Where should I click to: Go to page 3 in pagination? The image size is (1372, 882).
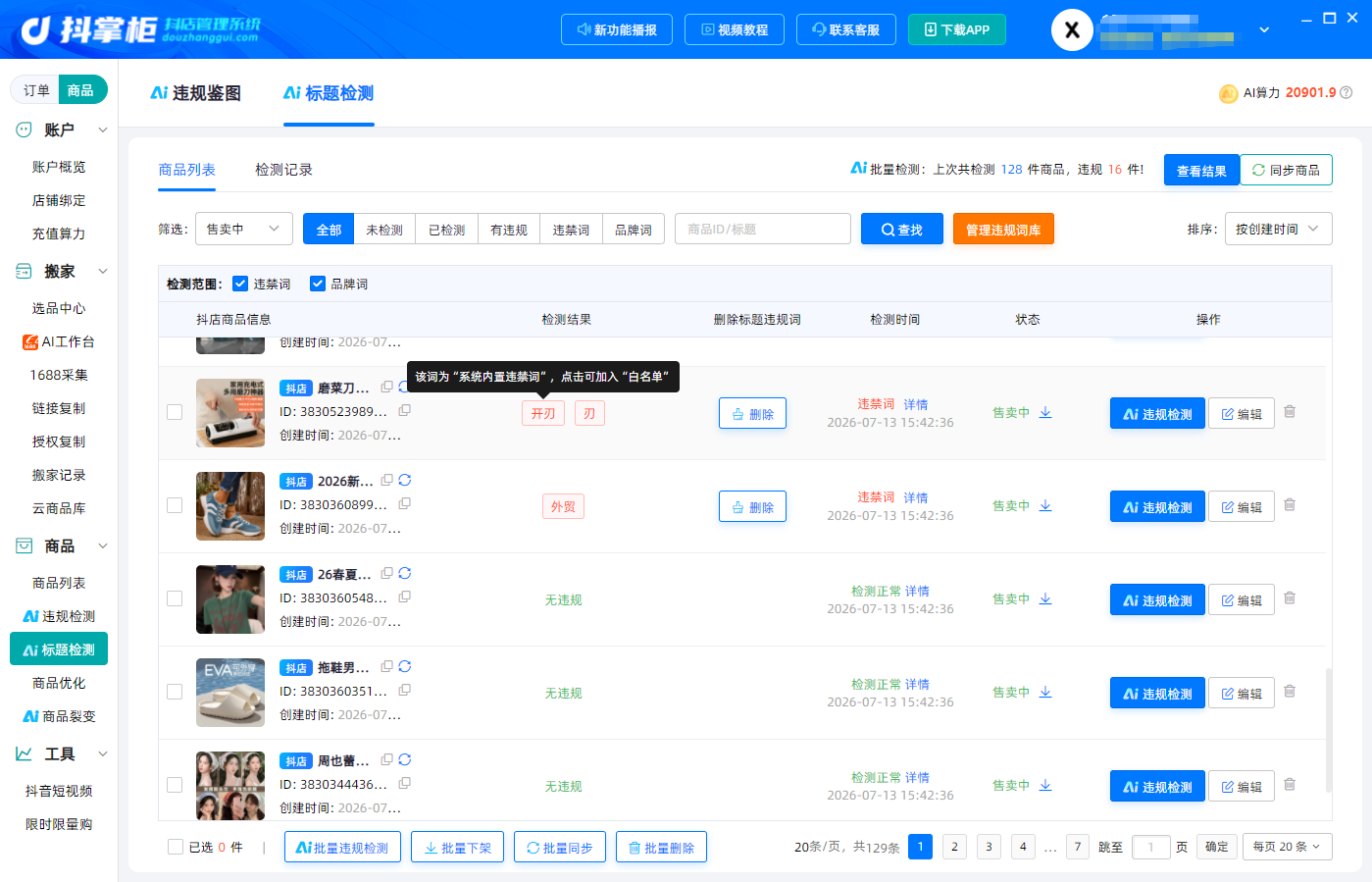[x=989, y=847]
